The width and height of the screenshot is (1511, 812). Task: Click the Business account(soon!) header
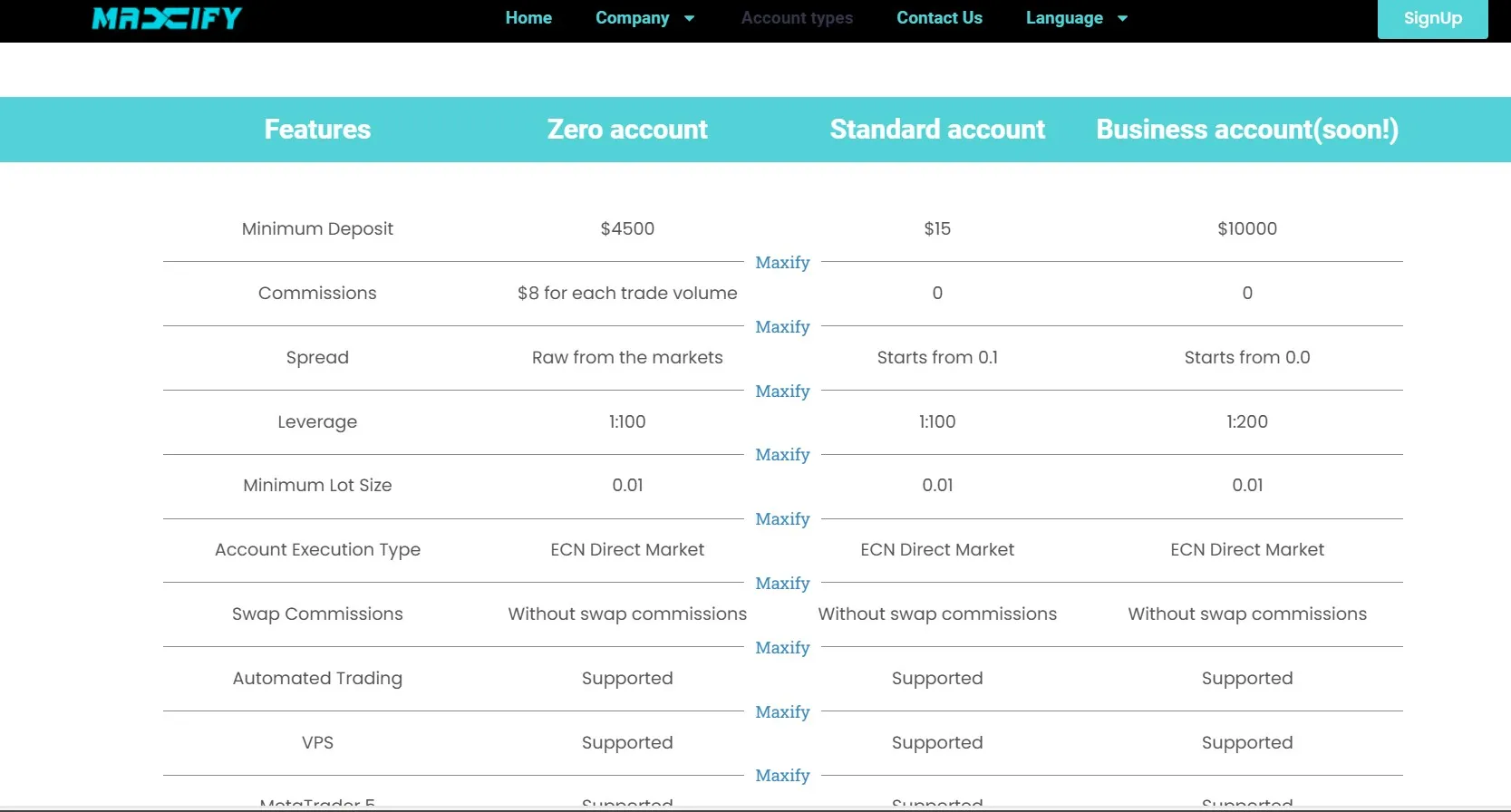(1247, 130)
